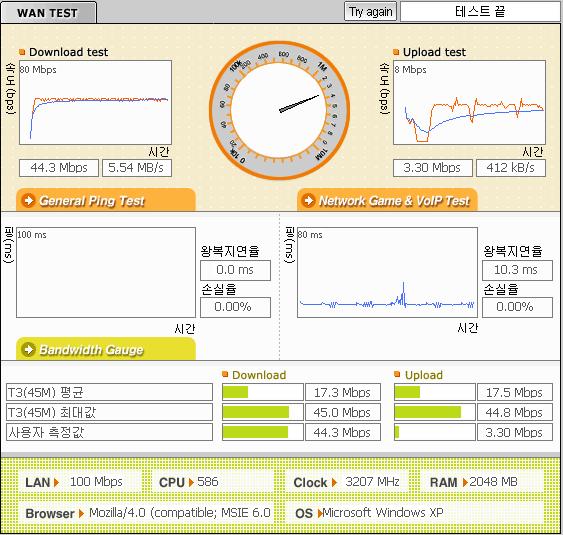Click the 412 kB/s upload rate field
The height and width of the screenshot is (535, 563).
[511, 168]
